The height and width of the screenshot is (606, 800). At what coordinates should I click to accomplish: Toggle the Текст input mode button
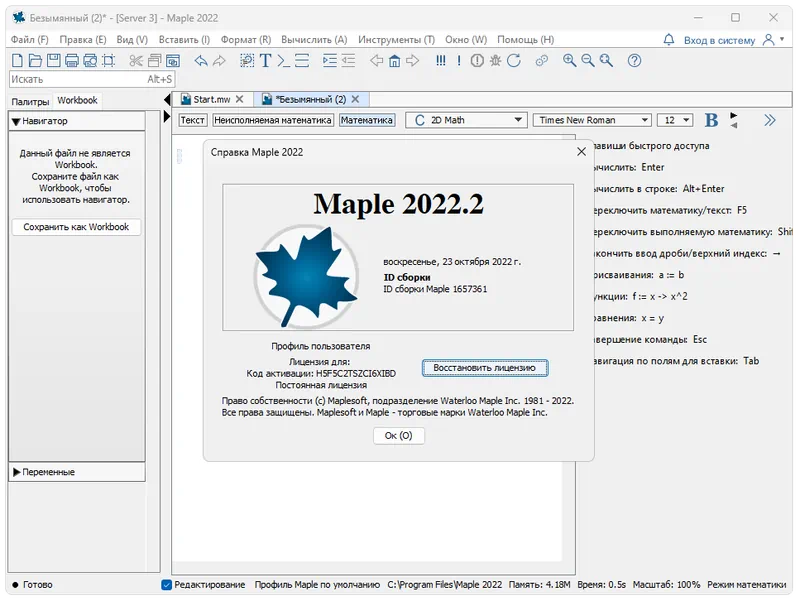click(192, 120)
